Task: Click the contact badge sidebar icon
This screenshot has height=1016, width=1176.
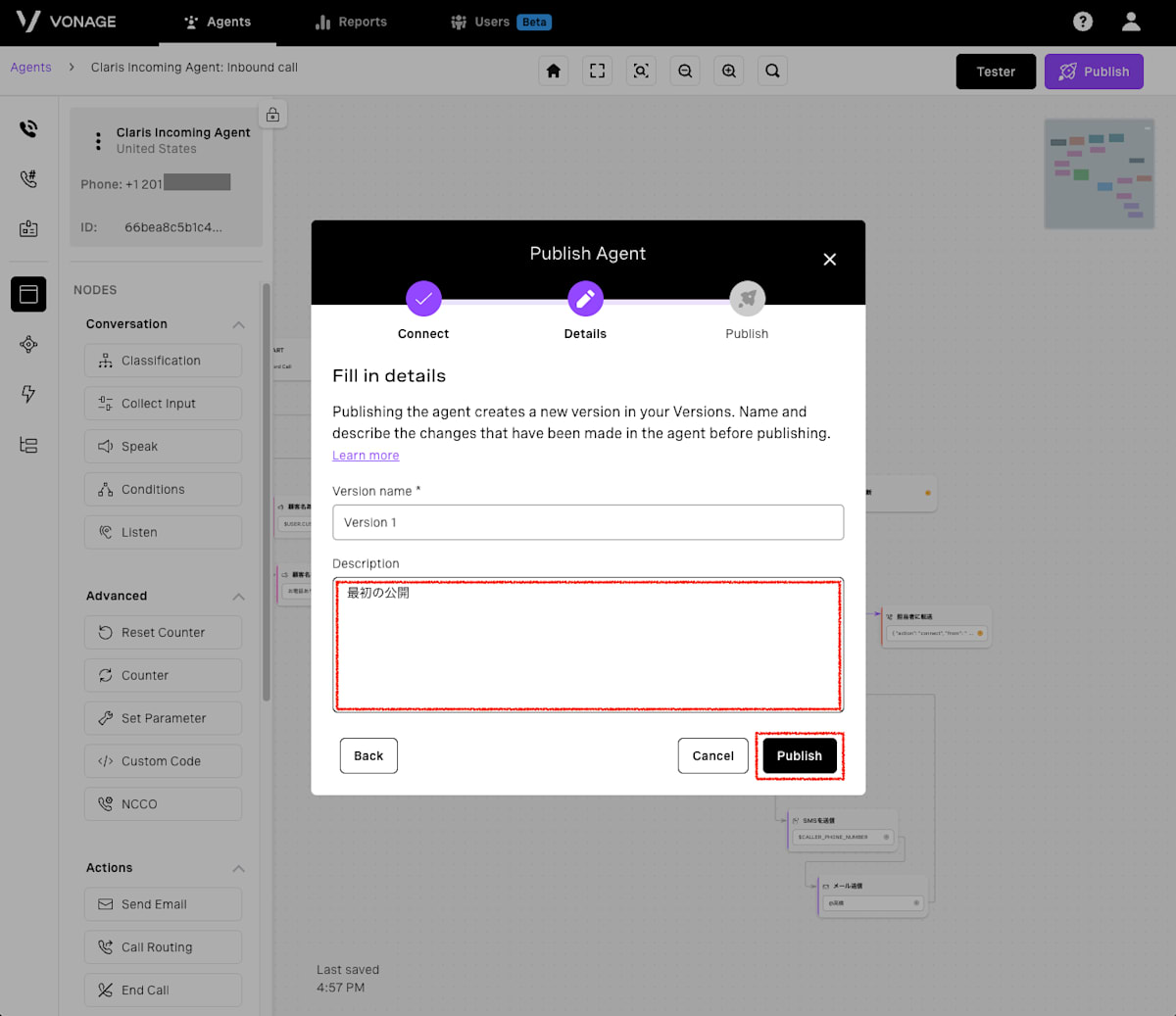Action: [x=28, y=228]
